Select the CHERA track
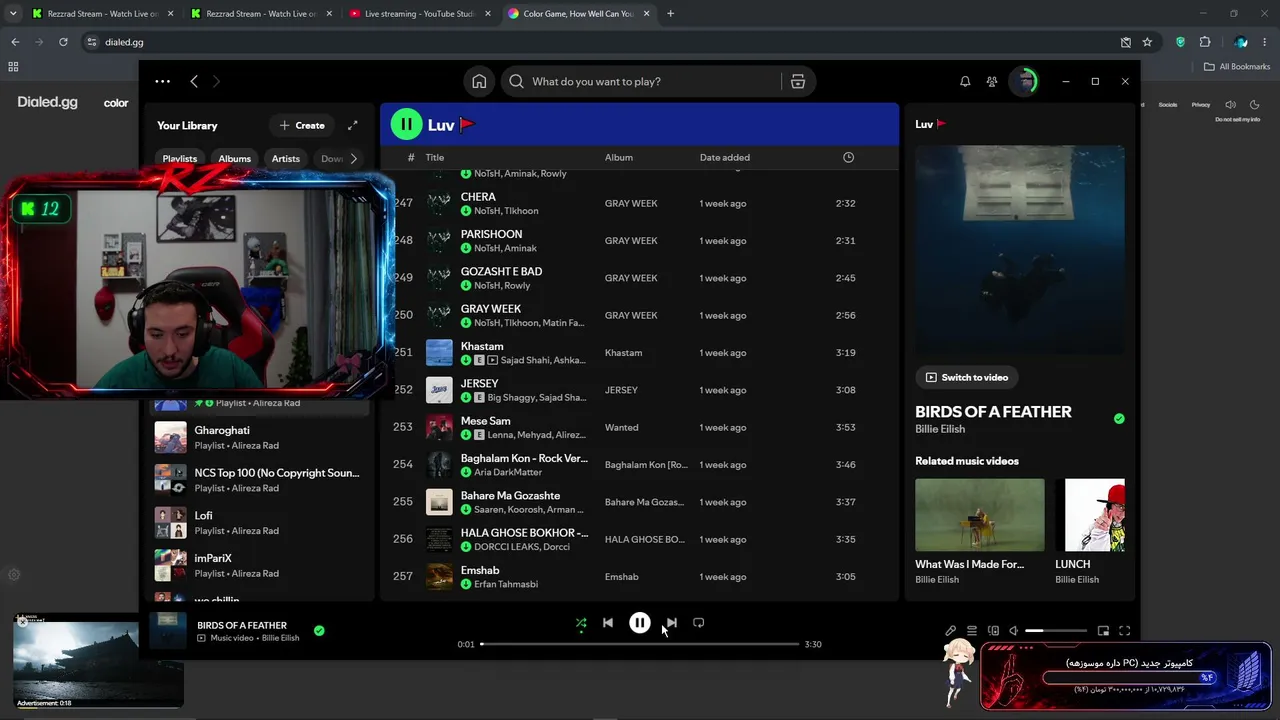 click(x=478, y=197)
